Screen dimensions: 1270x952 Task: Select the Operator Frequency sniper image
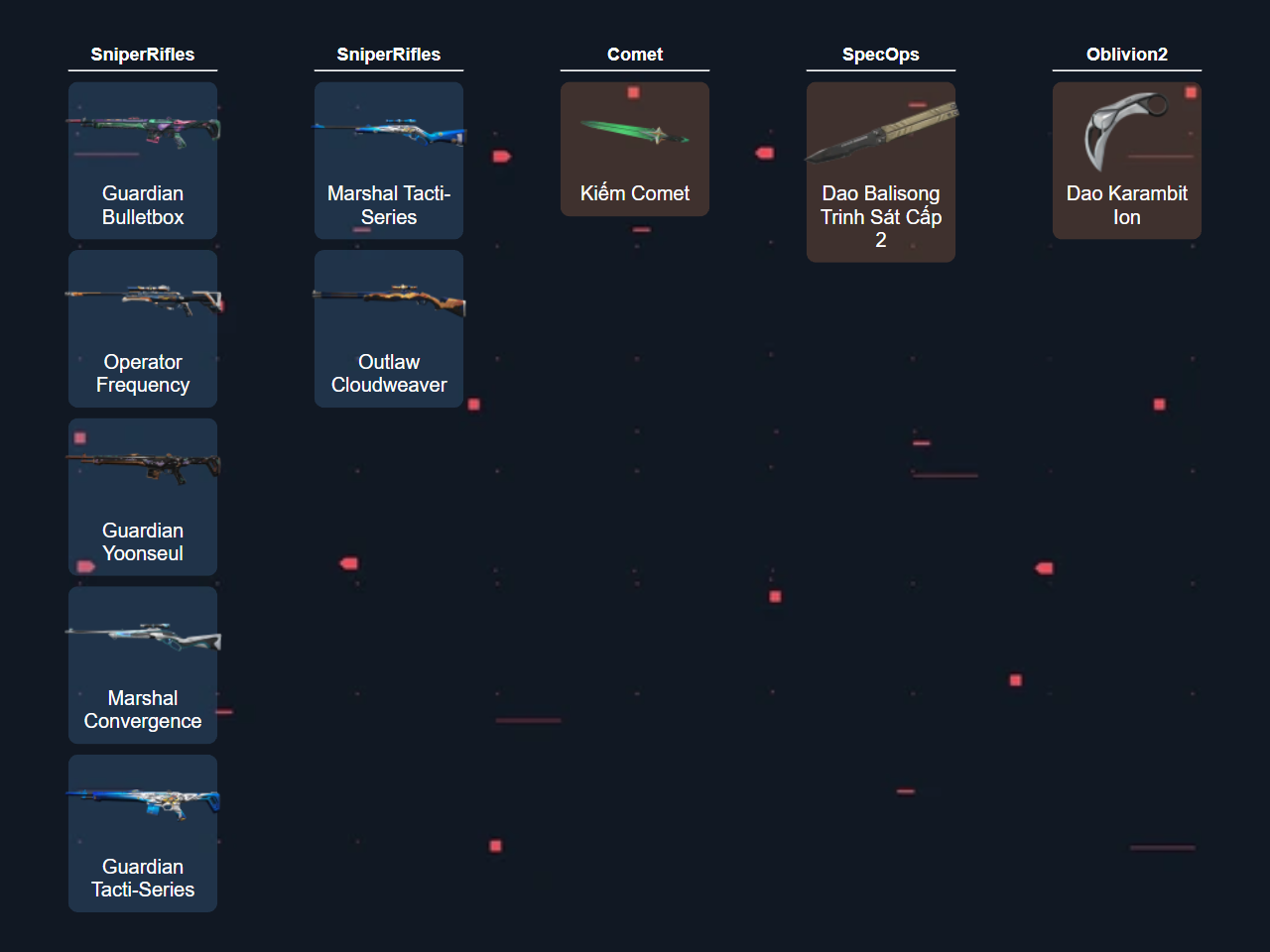point(143,298)
